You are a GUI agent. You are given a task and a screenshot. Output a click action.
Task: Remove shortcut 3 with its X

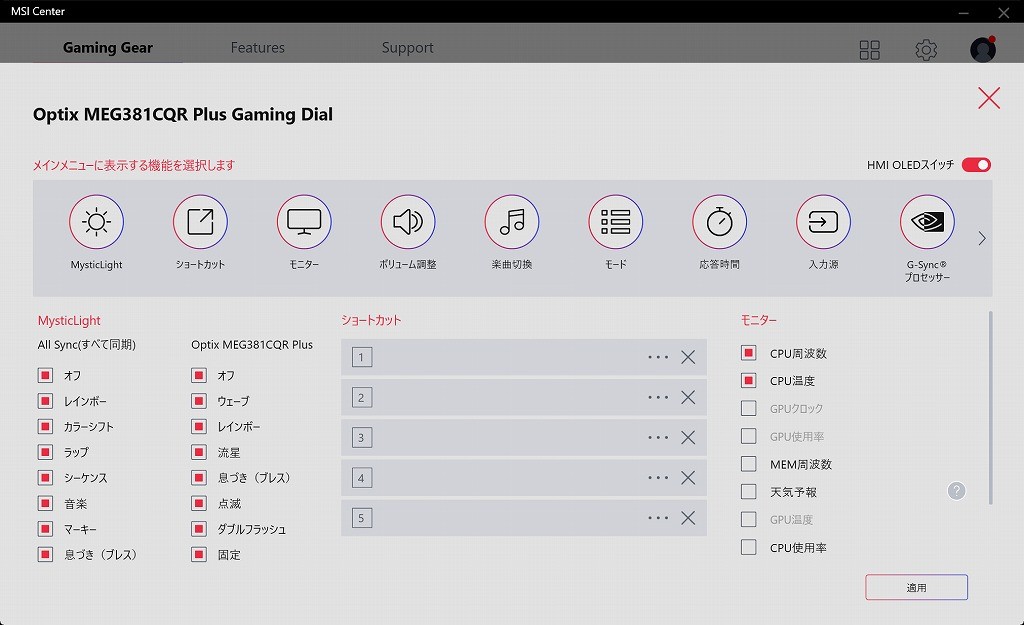point(688,438)
